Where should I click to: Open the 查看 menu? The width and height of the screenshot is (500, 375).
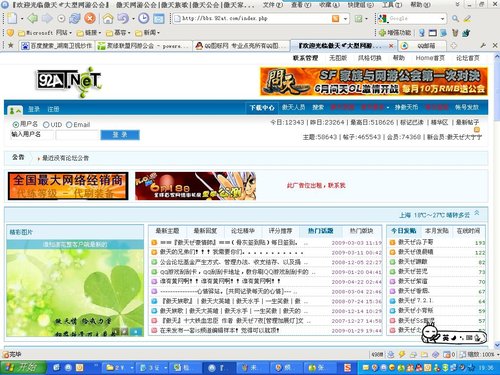tap(301, 5)
